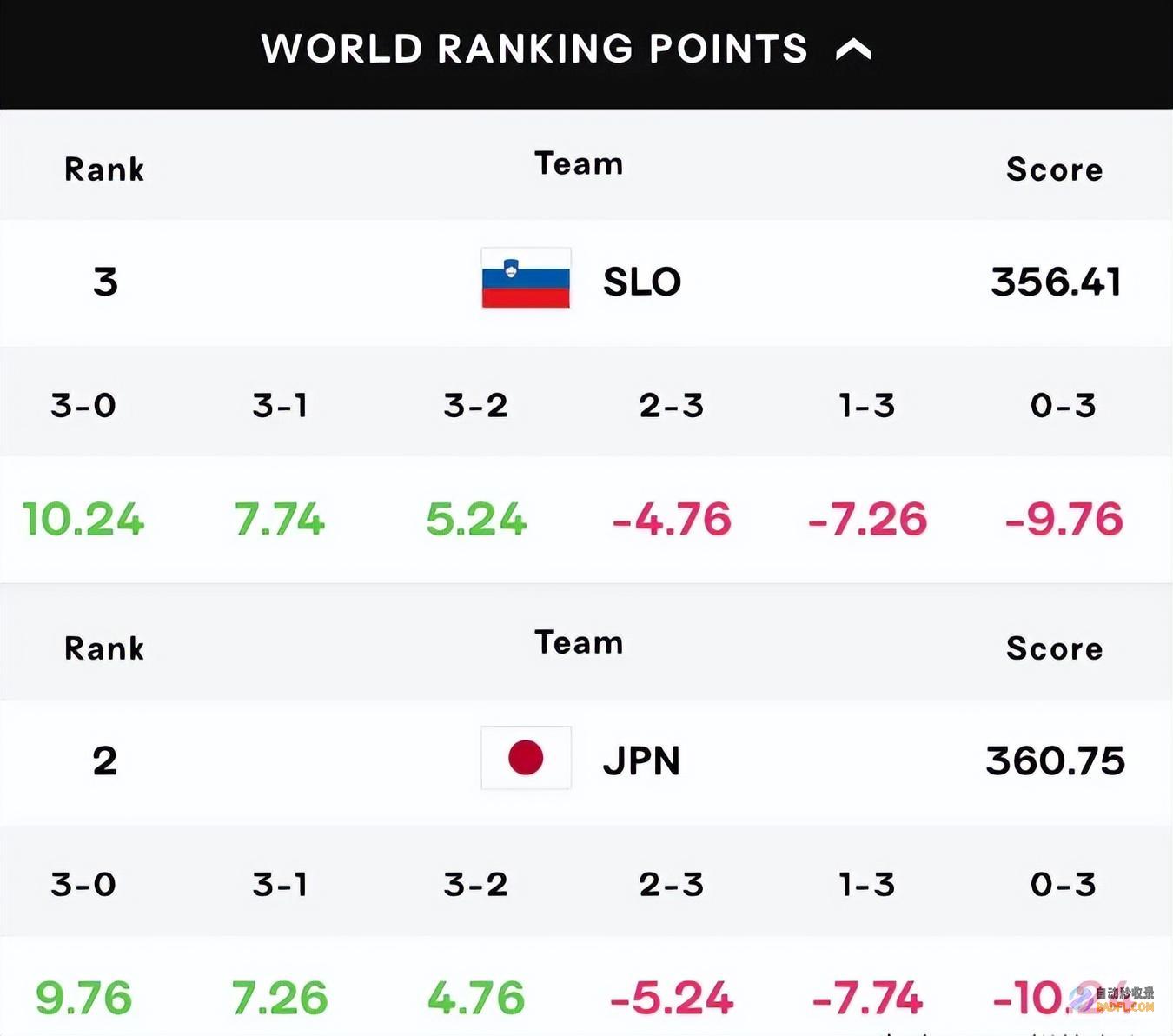Click Slovenia's rank number 3
The width and height of the screenshot is (1173, 1036).
point(105,282)
